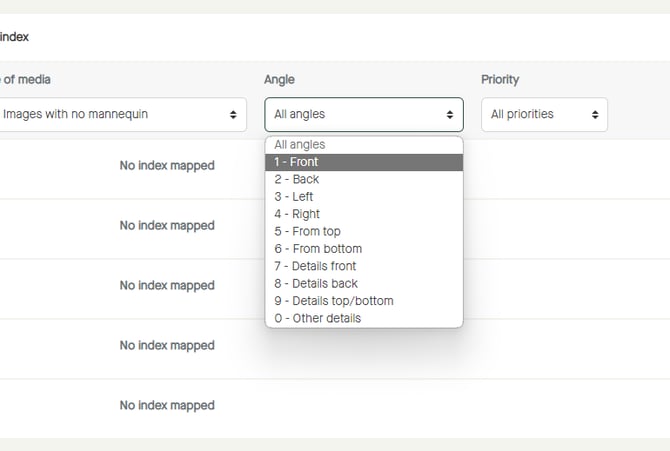Select the "6 - From bottom" option
Viewport: 670px width, 451px height.
[363, 249]
